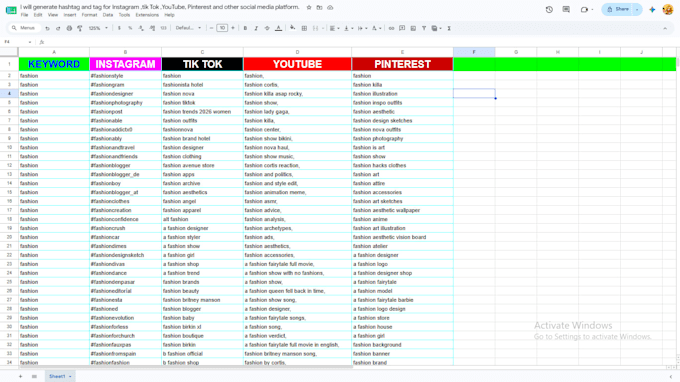The image size is (680, 382).
Task: Open the Sheet1 tab dropdown arrow
Action: point(70,376)
